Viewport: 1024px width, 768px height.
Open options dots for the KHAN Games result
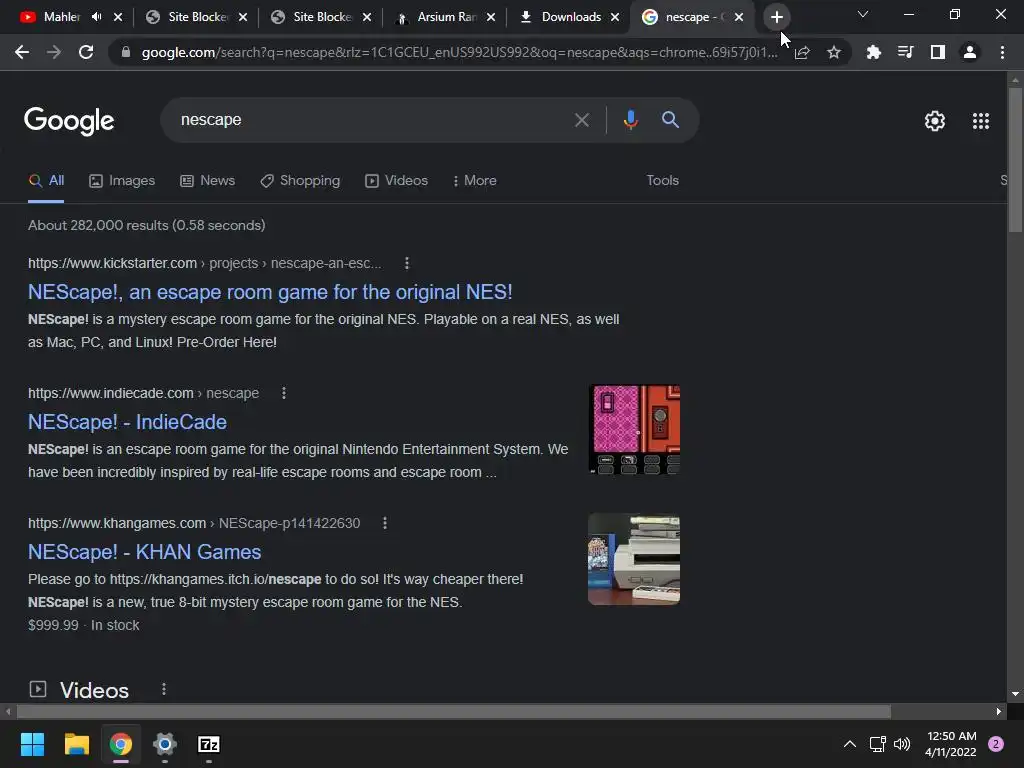(x=385, y=523)
